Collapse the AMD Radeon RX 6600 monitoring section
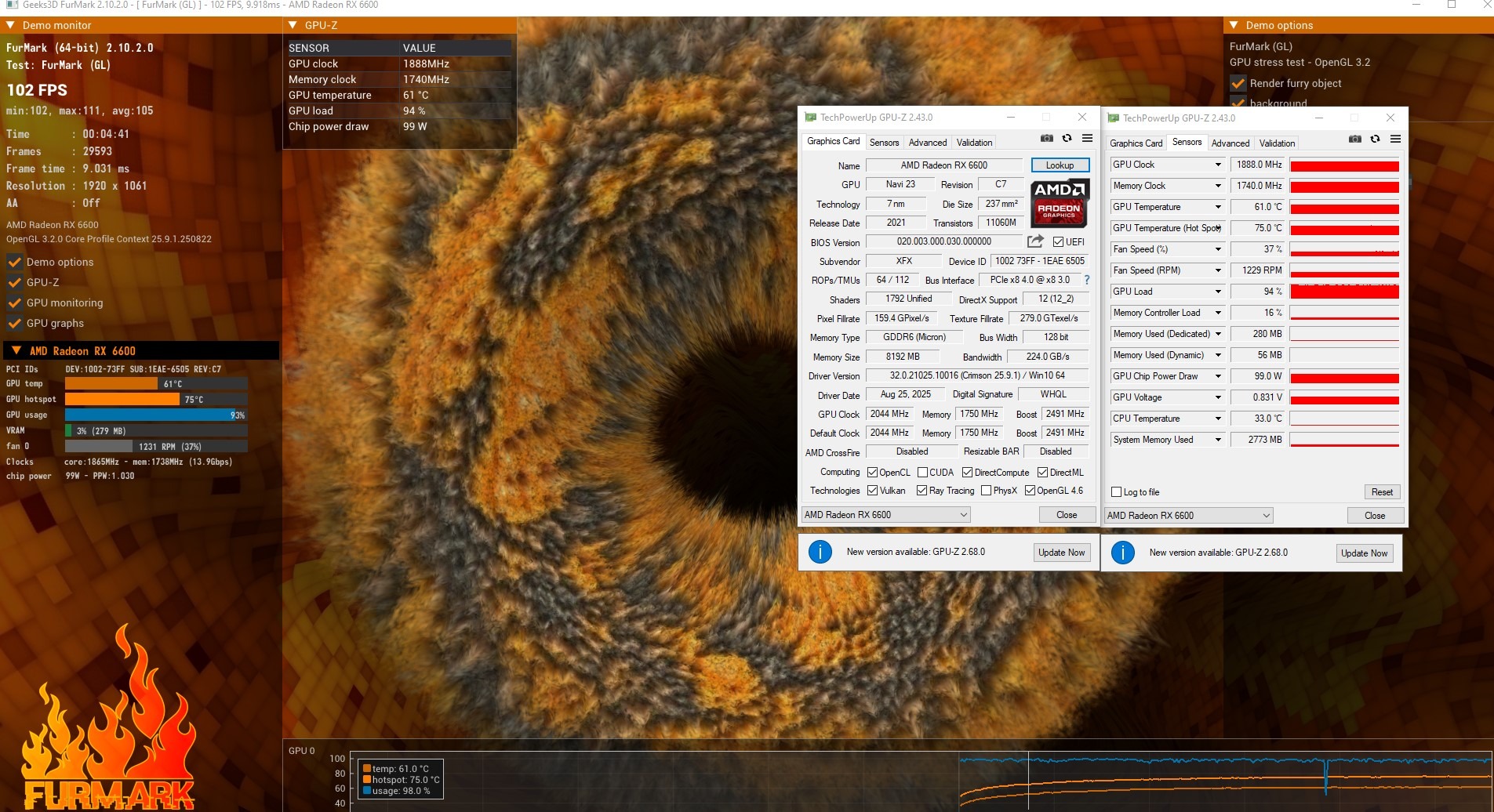This screenshot has height=812, width=1494. (x=16, y=350)
